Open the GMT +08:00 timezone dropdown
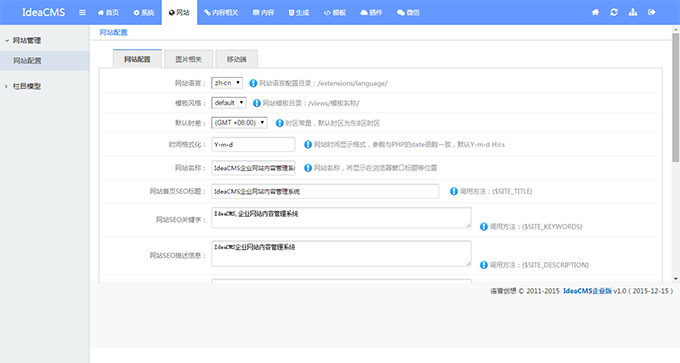The height and width of the screenshot is (363, 680). (239, 123)
